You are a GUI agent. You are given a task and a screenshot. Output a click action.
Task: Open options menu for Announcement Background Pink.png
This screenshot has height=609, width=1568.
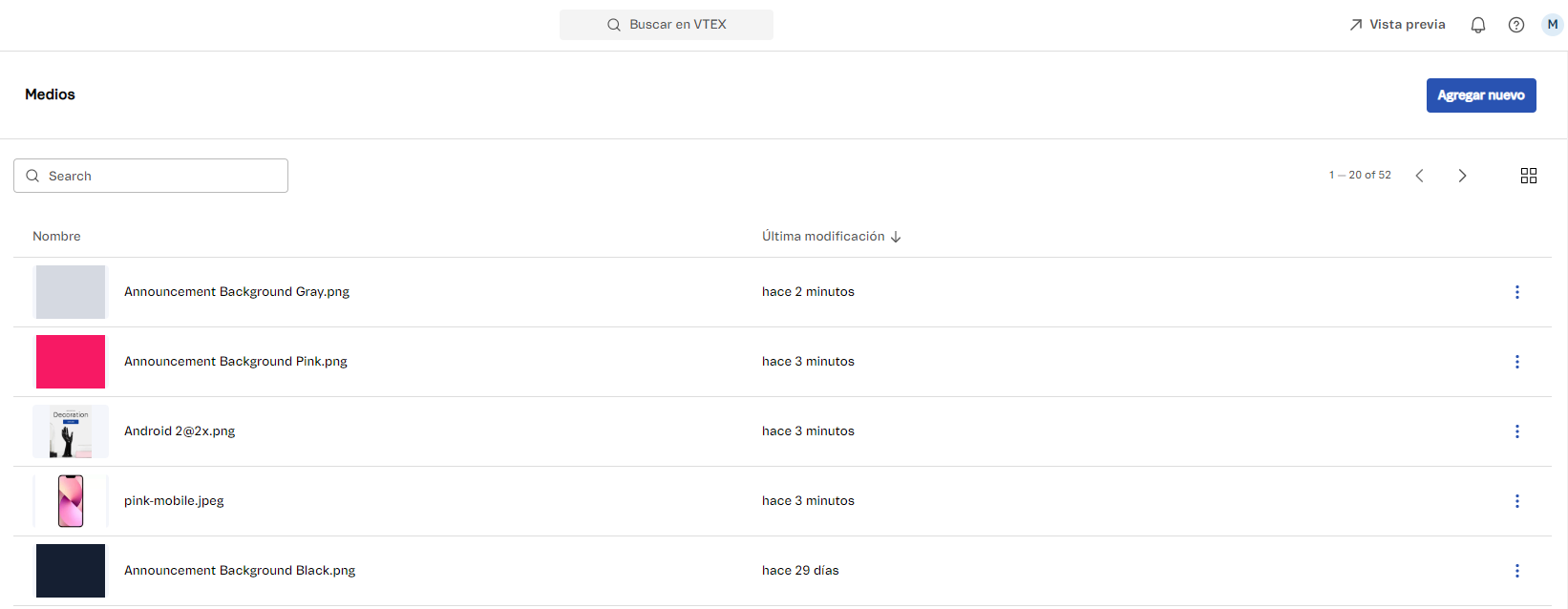pos(1516,362)
